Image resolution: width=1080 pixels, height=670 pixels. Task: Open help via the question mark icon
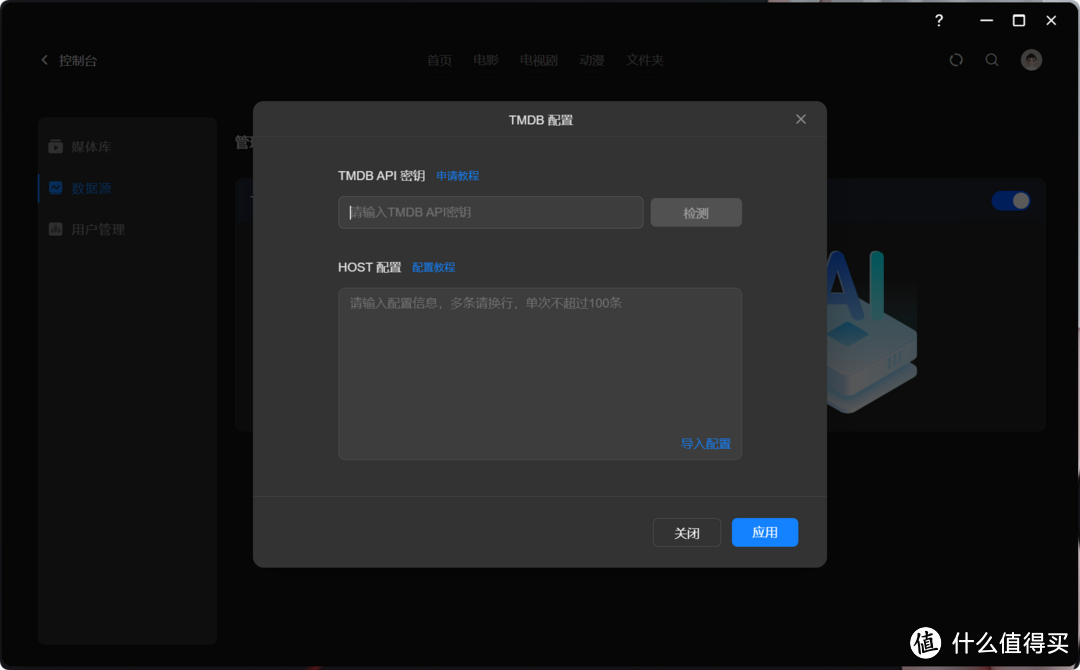click(x=938, y=20)
